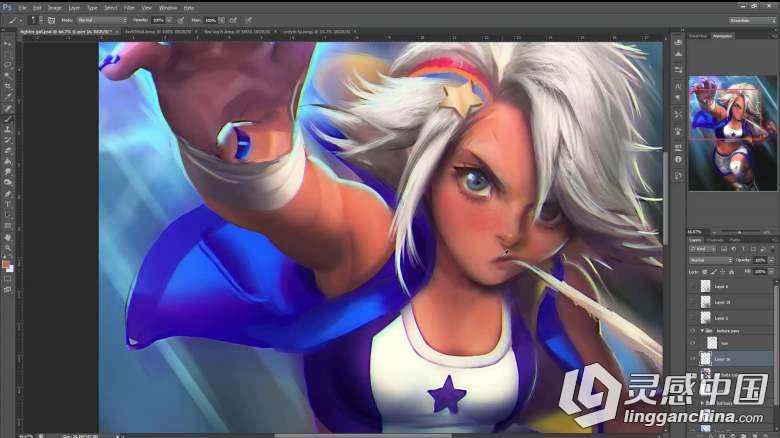This screenshot has height=438, width=780.
Task: Select the History Brush tool
Action: coord(7,140)
